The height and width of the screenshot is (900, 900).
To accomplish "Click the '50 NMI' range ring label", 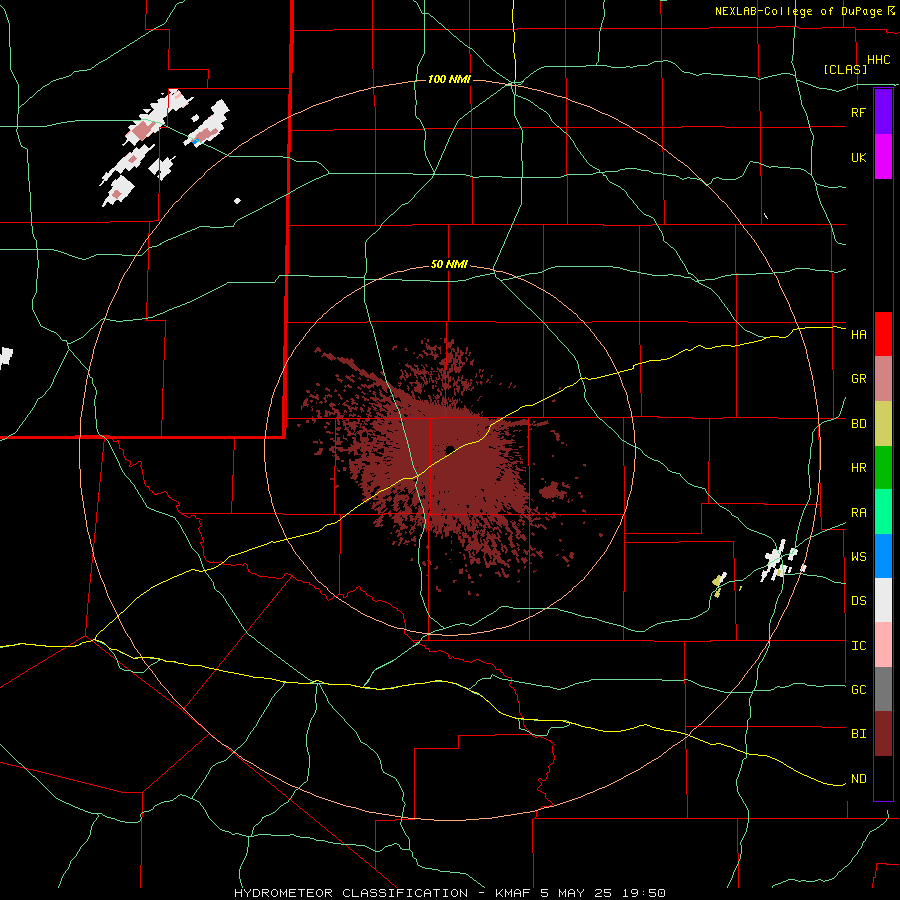I will click(449, 265).
